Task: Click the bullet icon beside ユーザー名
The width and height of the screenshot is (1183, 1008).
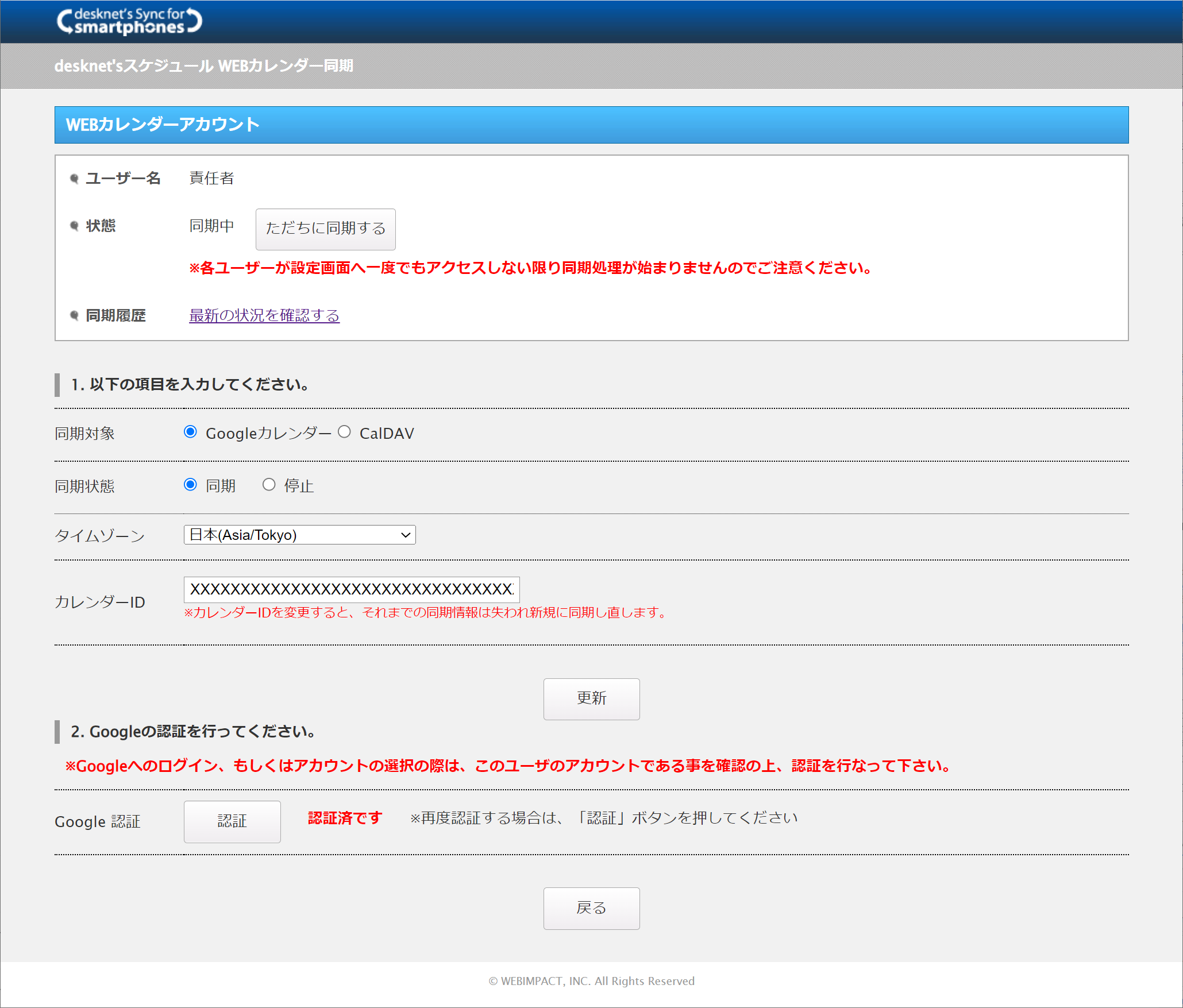Action: tap(74, 179)
